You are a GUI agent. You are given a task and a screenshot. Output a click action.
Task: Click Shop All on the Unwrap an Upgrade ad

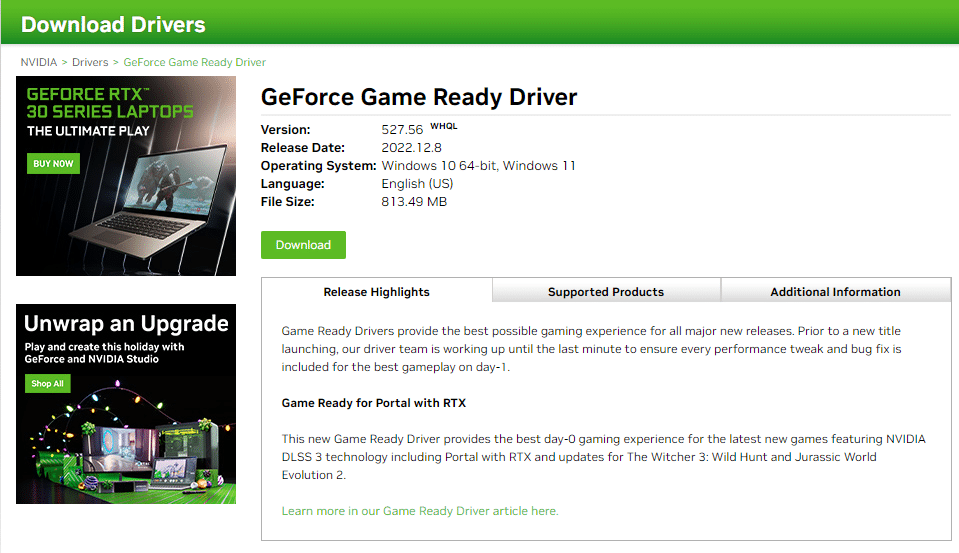[48, 384]
